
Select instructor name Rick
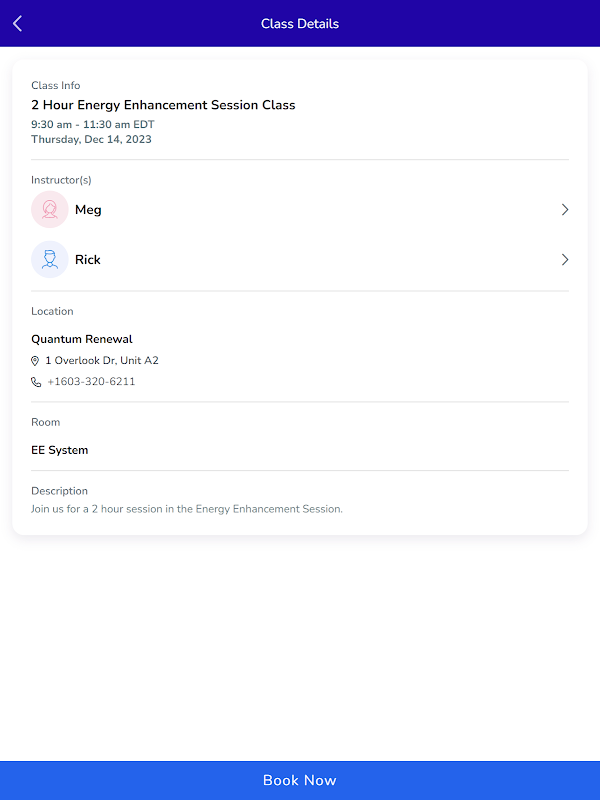click(x=88, y=260)
